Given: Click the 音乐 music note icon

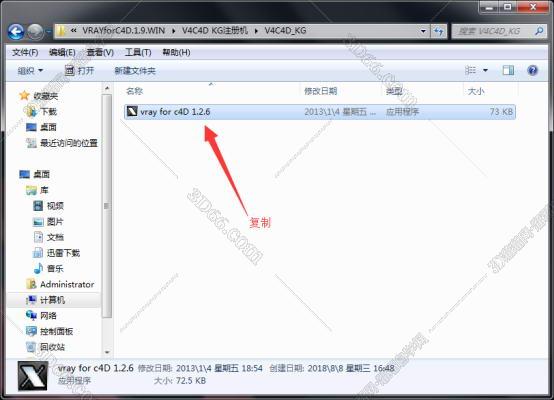Looking at the screenshot, I should click(x=38, y=269).
